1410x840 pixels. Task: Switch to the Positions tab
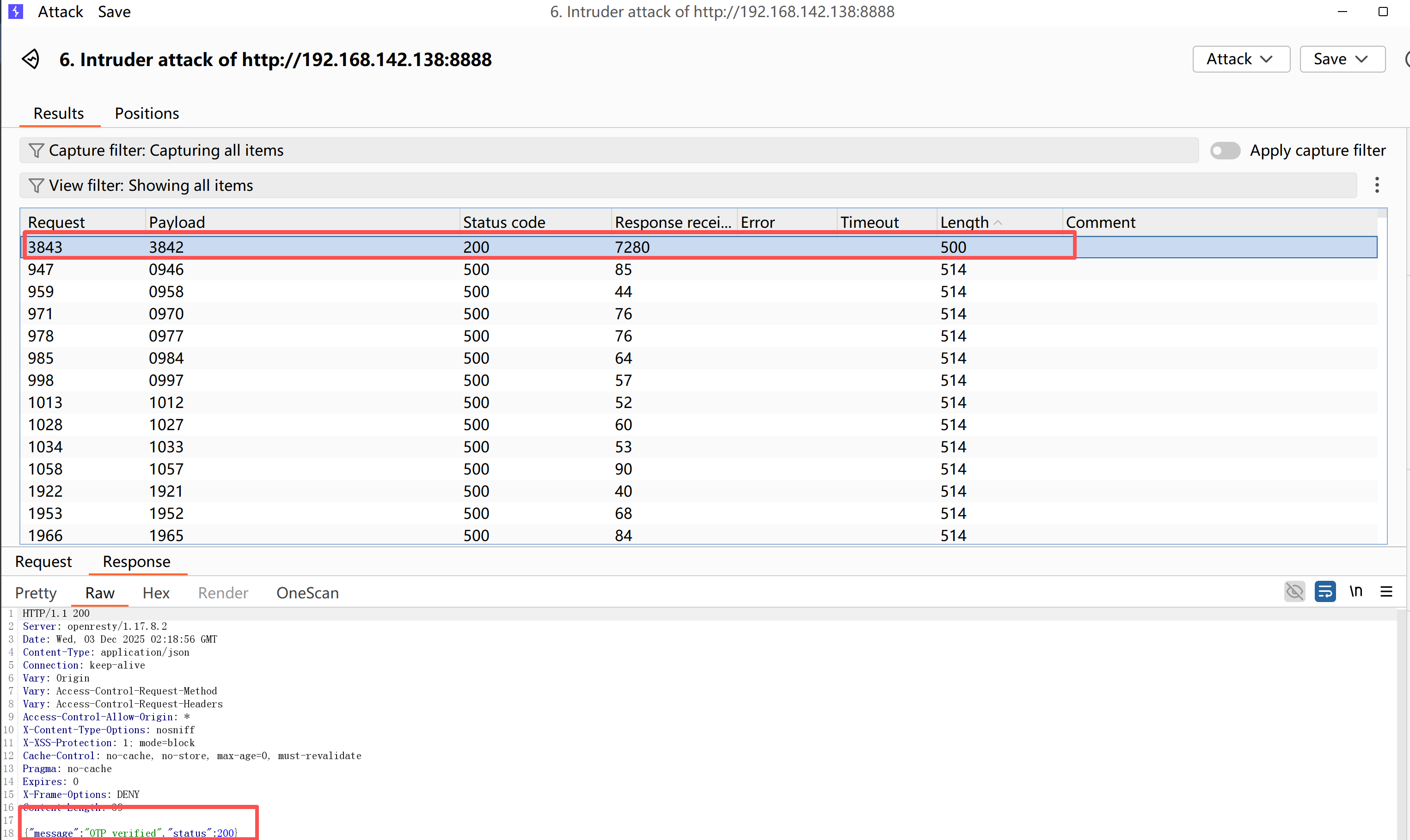[x=147, y=113]
